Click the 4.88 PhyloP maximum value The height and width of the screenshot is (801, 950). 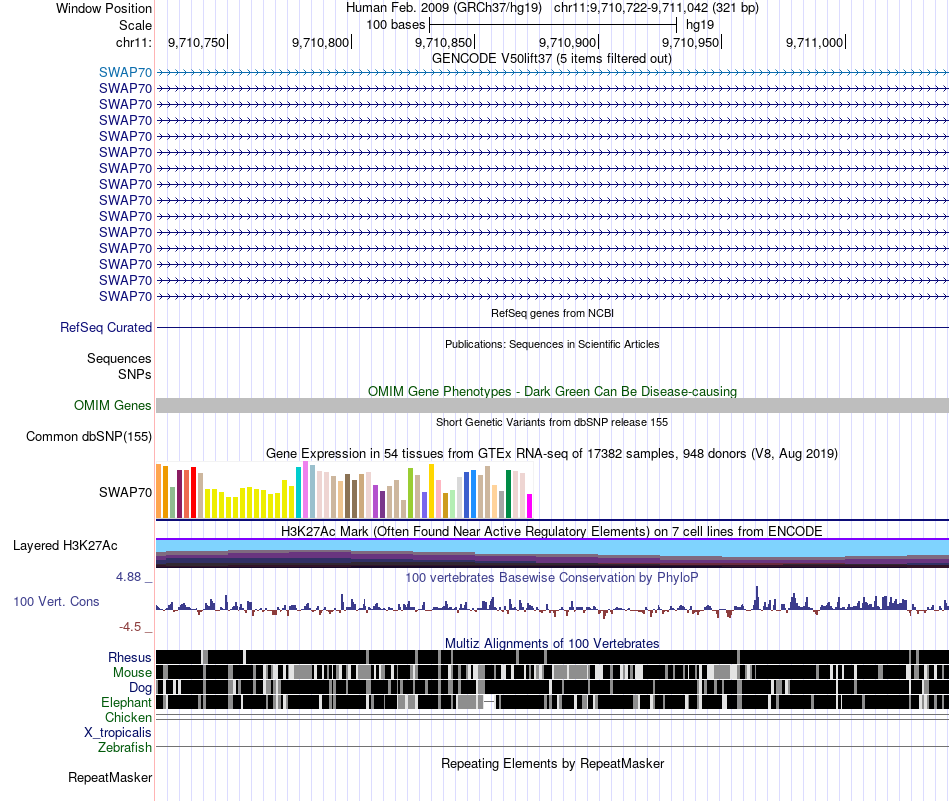click(128, 577)
